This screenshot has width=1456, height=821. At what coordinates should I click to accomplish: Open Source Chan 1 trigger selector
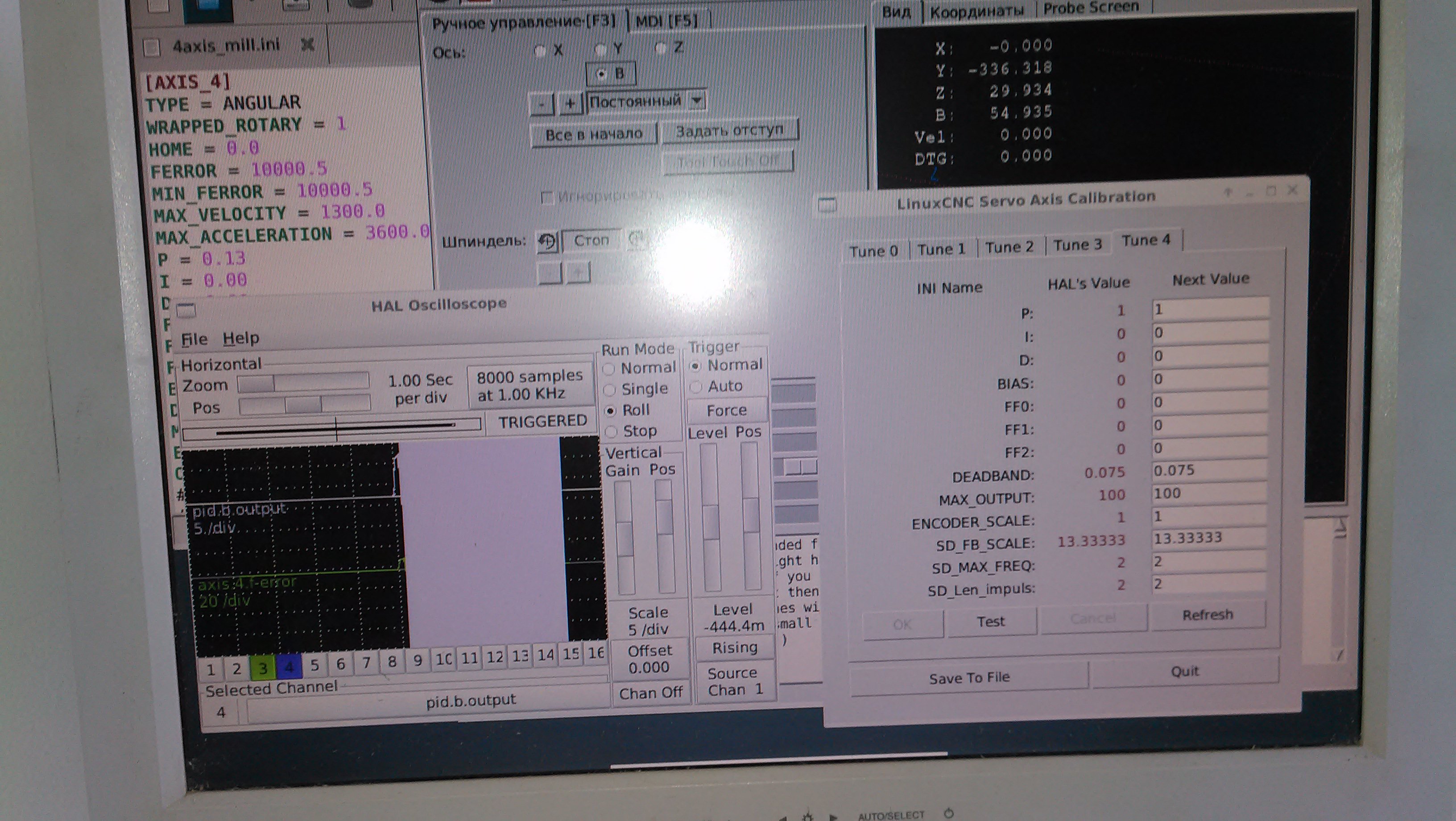[x=734, y=681]
